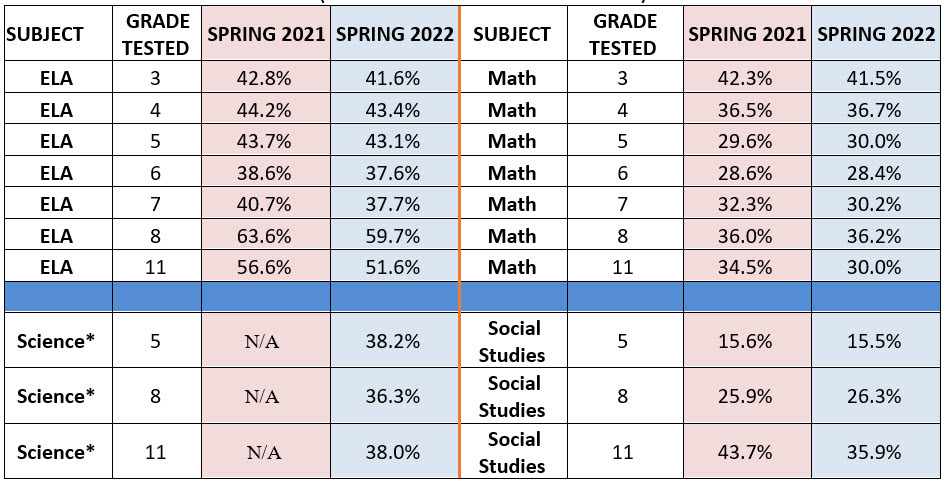Viewport: 948px width, 482px height.
Task: Click the left SUBJECT column header
Action: coord(45,34)
